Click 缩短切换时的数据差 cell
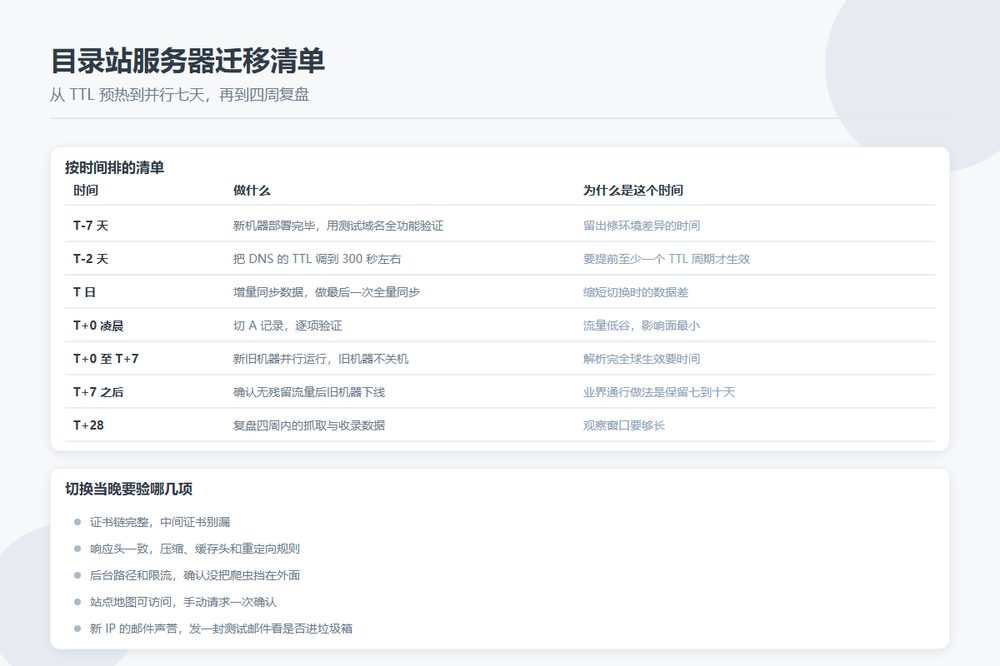Image resolution: width=1000 pixels, height=666 pixels. pyautogui.click(x=635, y=292)
